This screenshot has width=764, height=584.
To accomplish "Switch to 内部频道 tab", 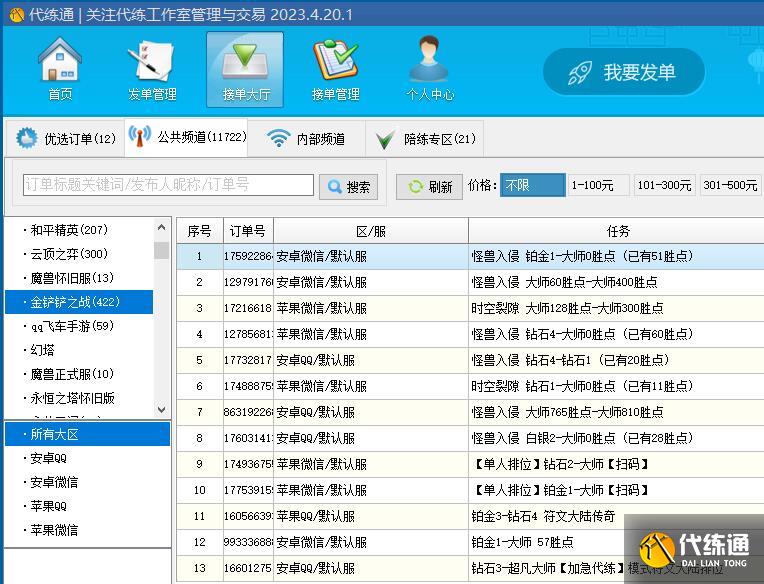I will (x=307, y=139).
